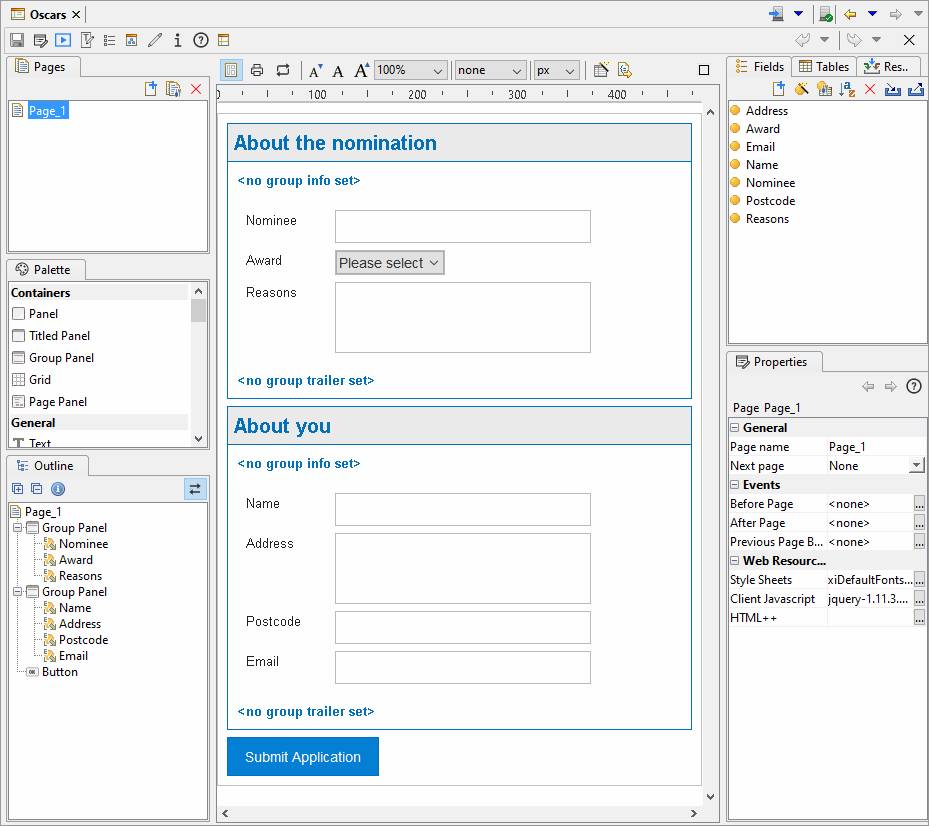Click the printer icon above the canvas
The width and height of the screenshot is (929, 826).
pyautogui.click(x=257, y=70)
